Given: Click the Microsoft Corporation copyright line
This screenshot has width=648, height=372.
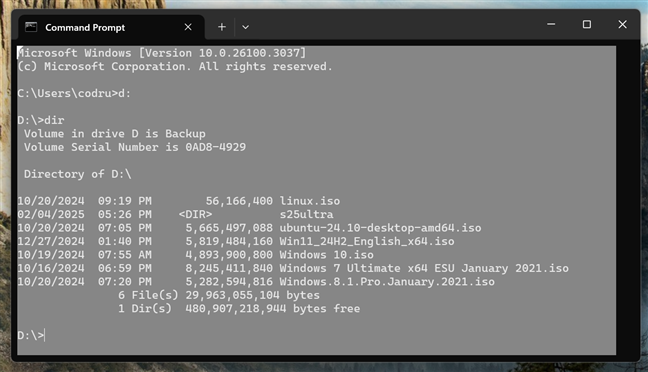Looking at the screenshot, I should (175, 67).
